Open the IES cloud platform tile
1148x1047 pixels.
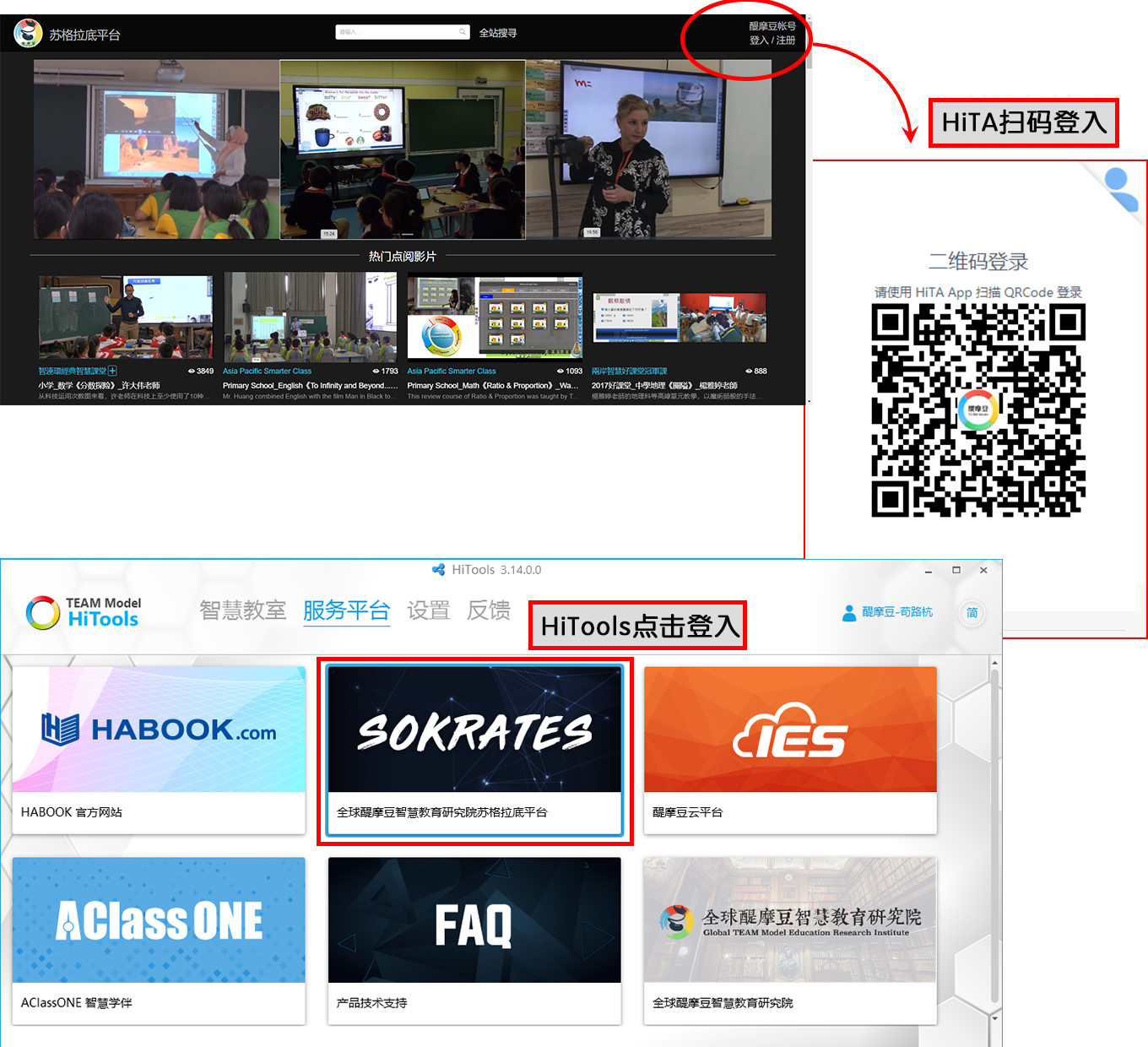pyautogui.click(x=790, y=749)
